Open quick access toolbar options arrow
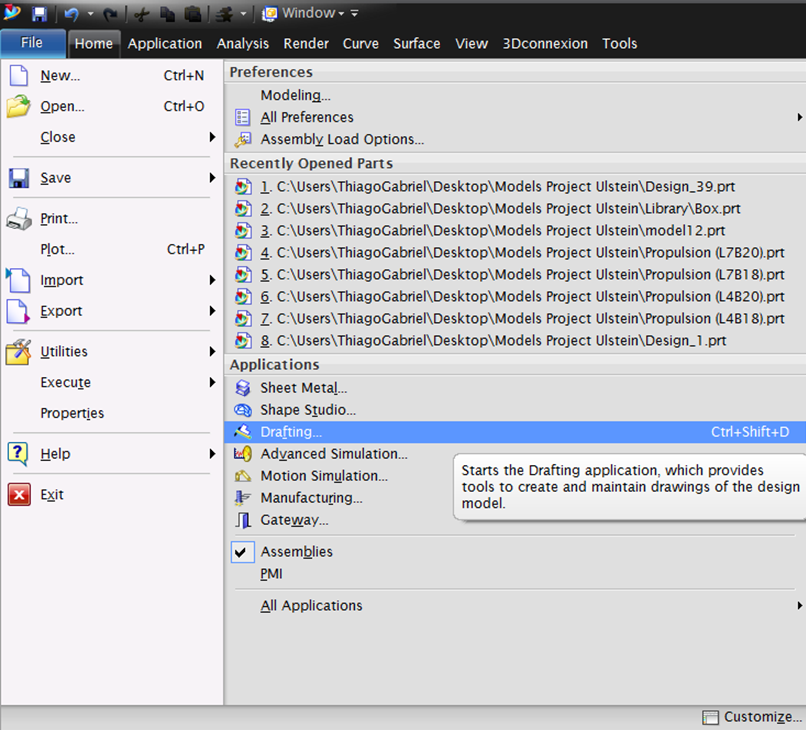The height and width of the screenshot is (730, 806). (354, 13)
